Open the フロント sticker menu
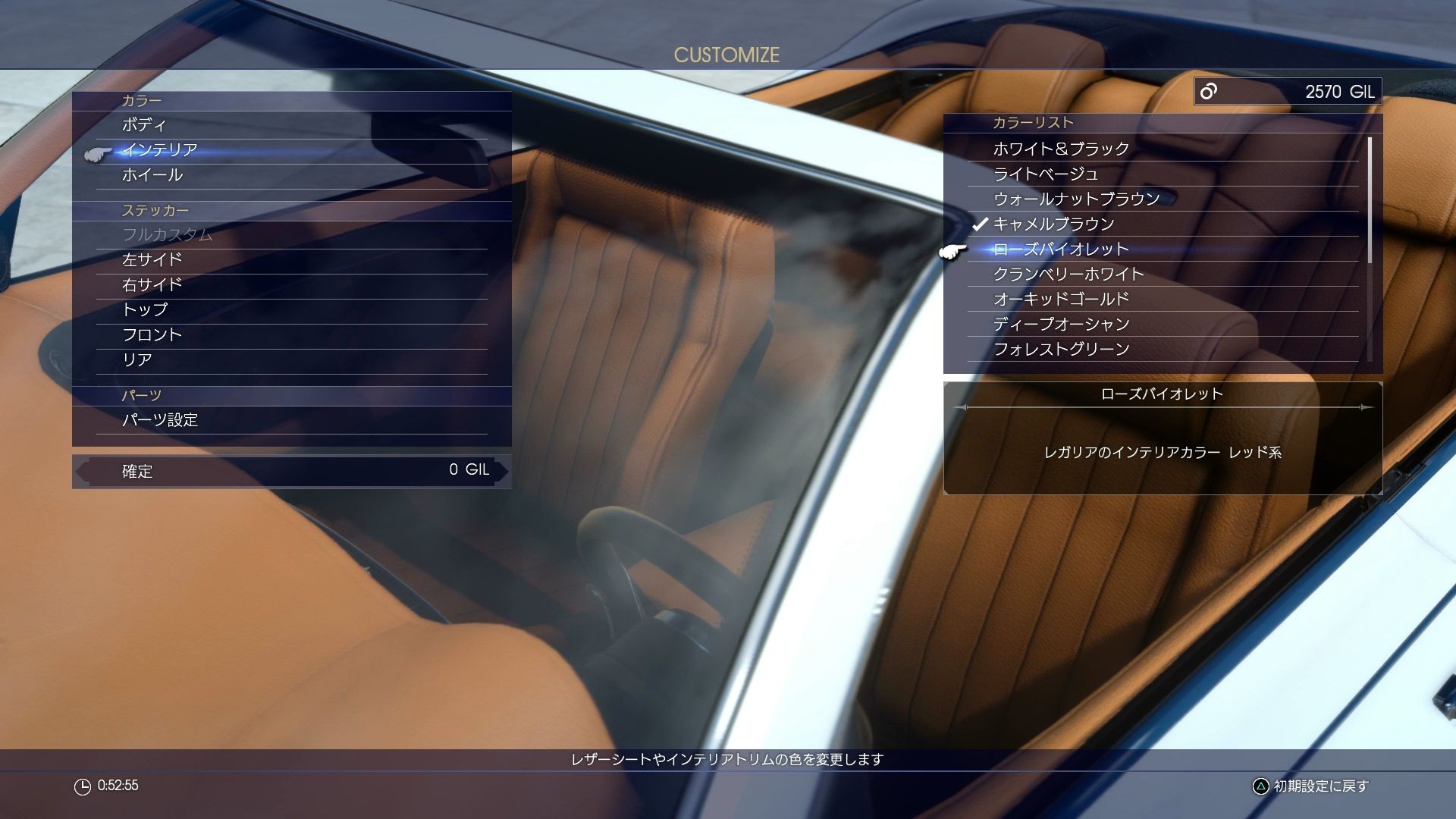 pos(292,335)
